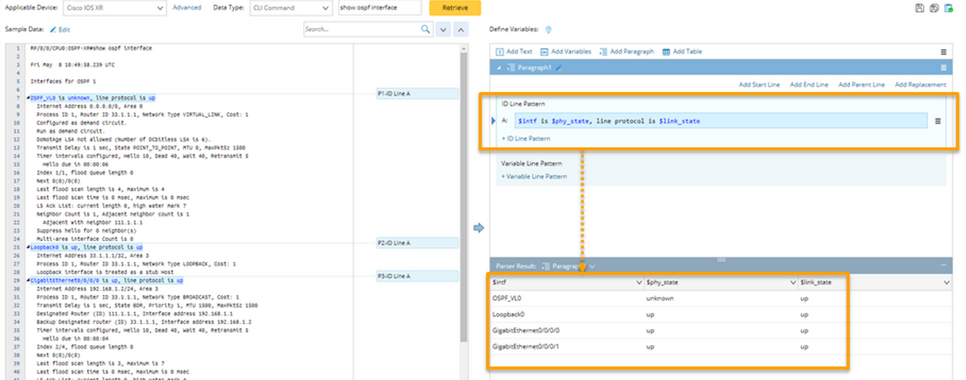
Task: Open the $intf column dropdown
Action: click(x=638, y=282)
